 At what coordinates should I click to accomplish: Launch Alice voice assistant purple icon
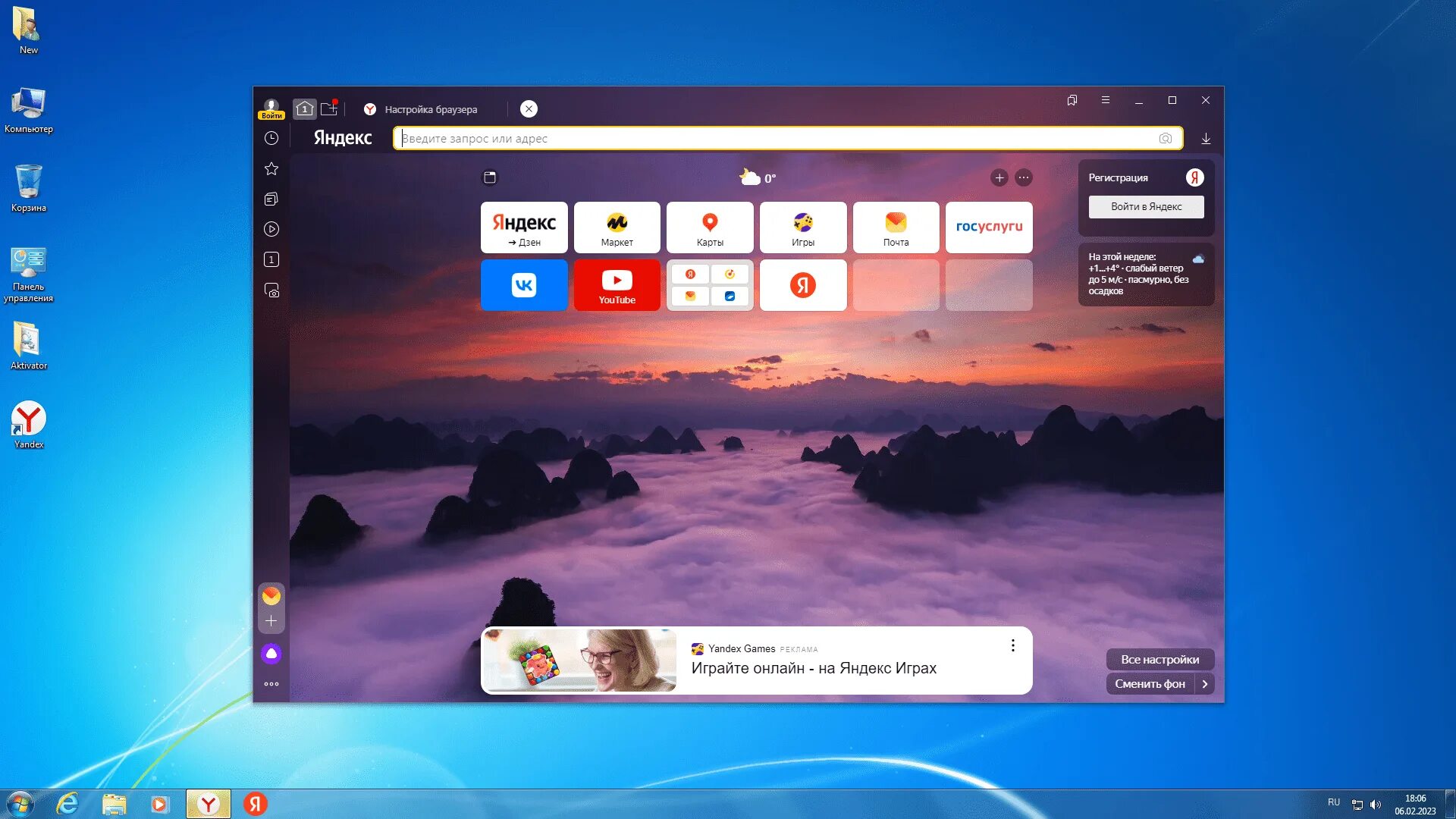point(271,654)
